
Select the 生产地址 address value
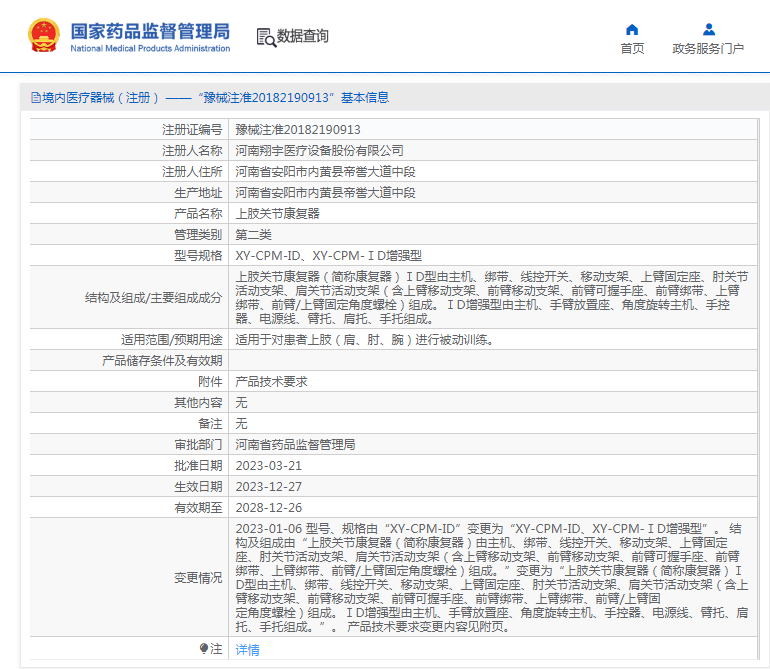point(325,193)
